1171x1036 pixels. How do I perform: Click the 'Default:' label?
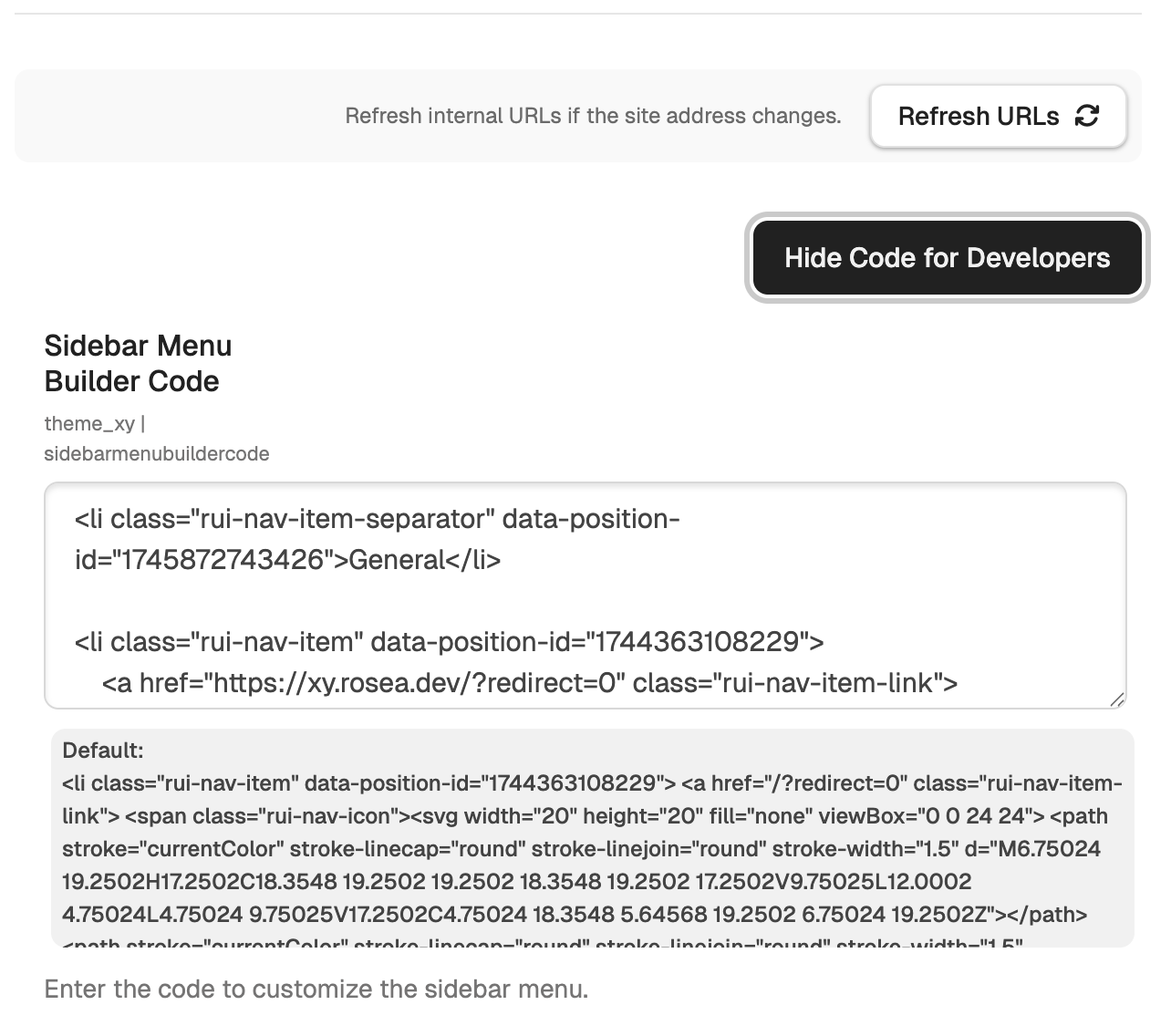click(x=103, y=751)
